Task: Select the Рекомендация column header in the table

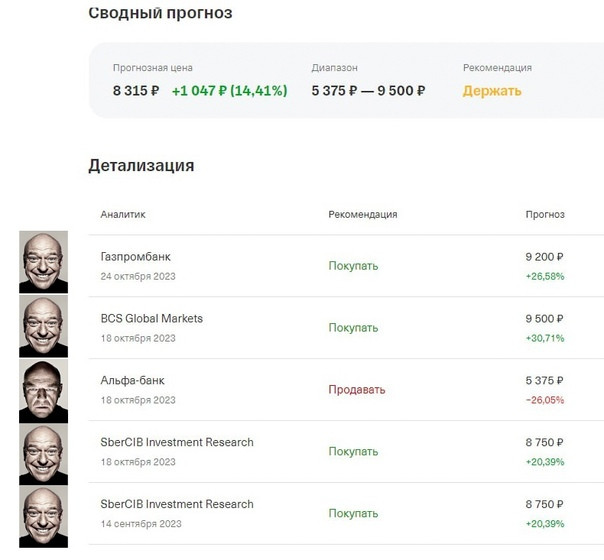Action: click(x=362, y=215)
